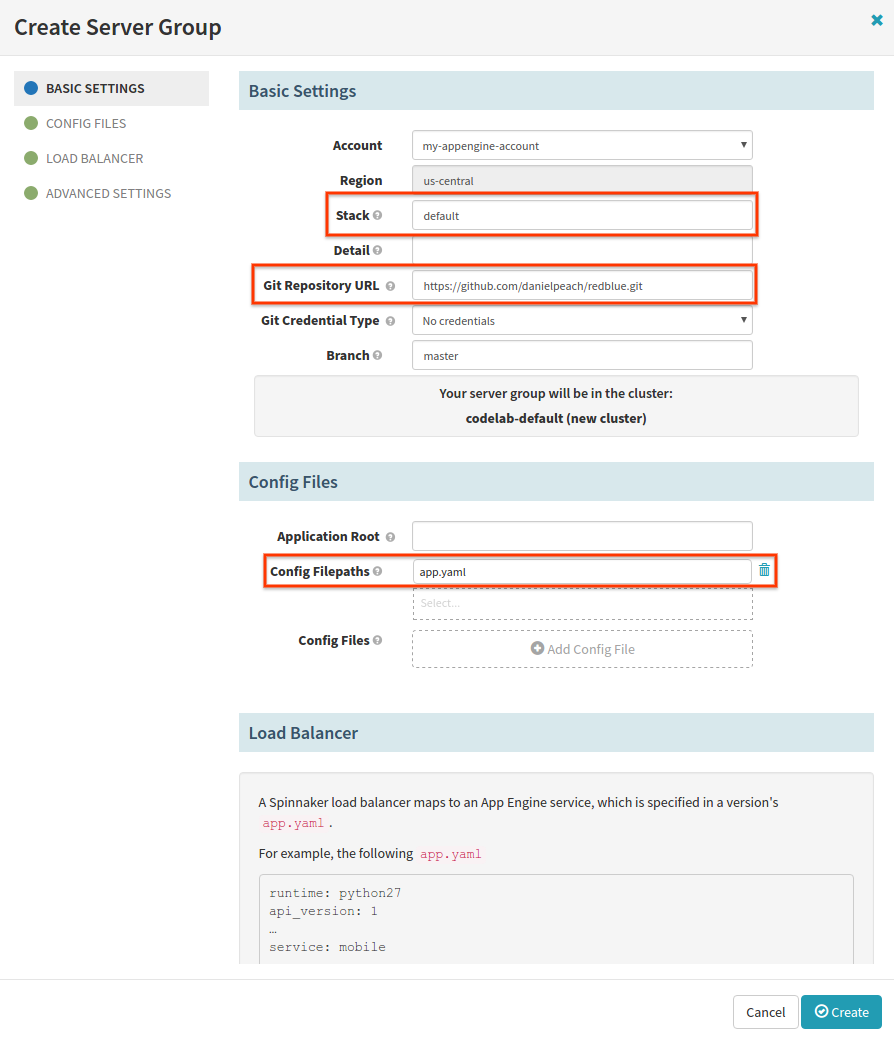Open help tooltip for Branch field
Screen dimensions: 896x1041
[x=383, y=355]
